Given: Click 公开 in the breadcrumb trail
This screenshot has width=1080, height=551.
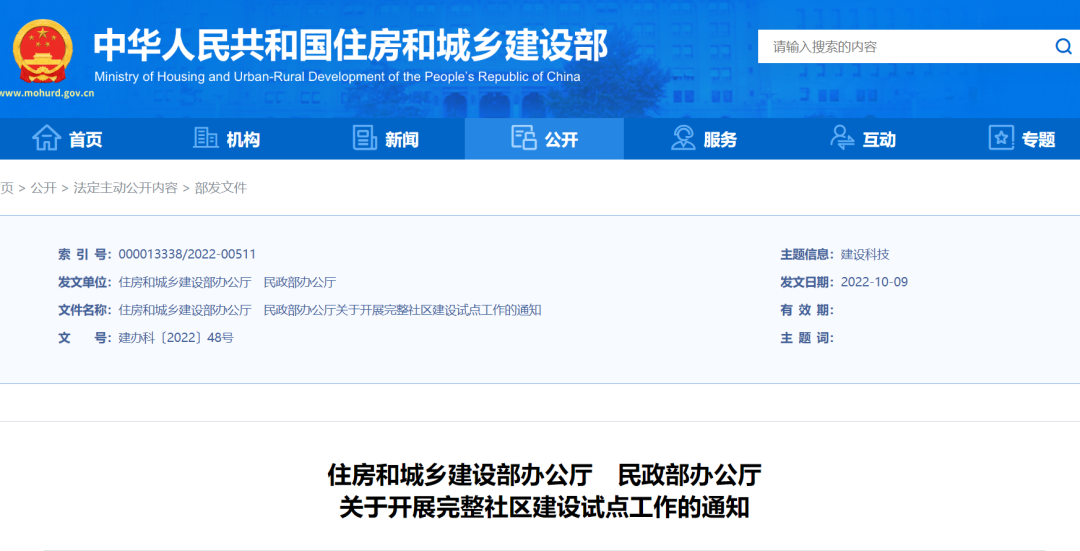Looking at the screenshot, I should [x=43, y=188].
